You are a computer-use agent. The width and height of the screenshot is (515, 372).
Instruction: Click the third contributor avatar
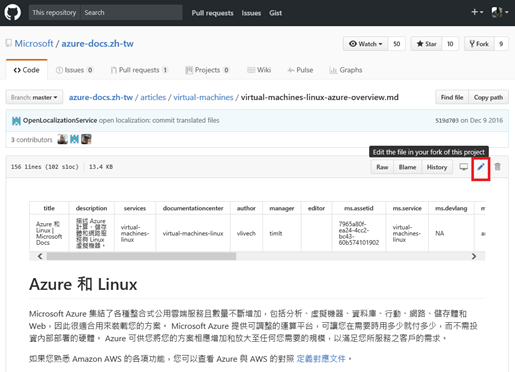tap(86, 139)
